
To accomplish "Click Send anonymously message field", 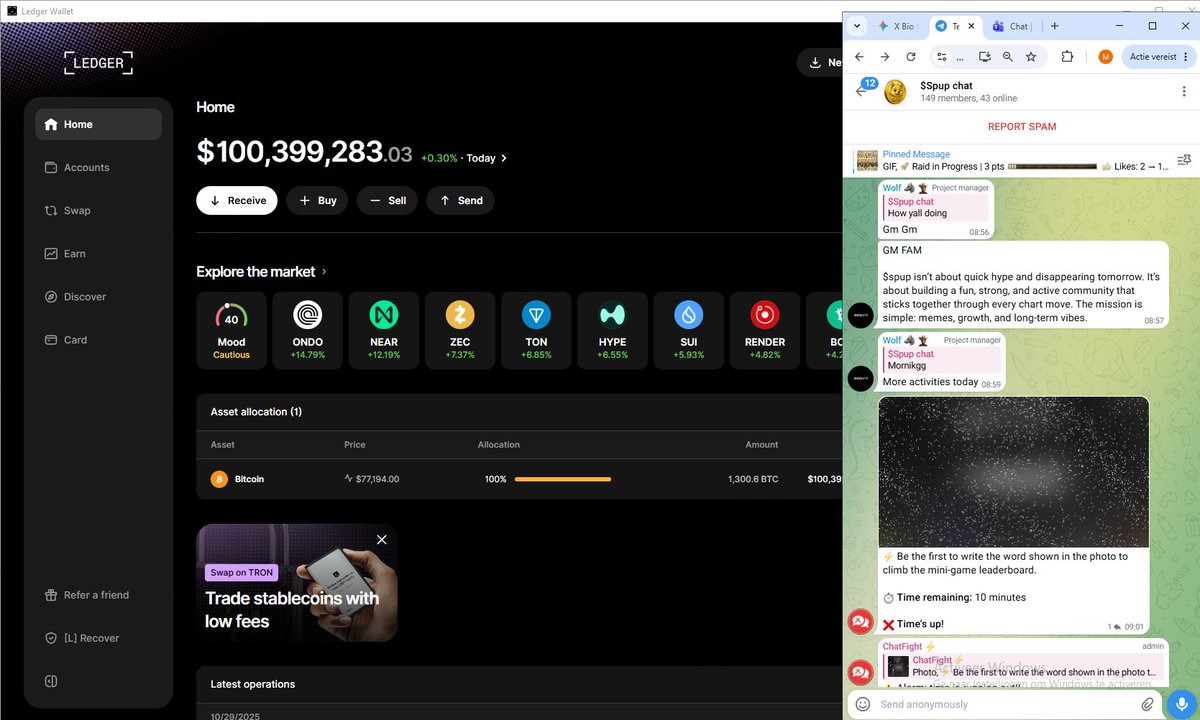I will (x=1004, y=704).
